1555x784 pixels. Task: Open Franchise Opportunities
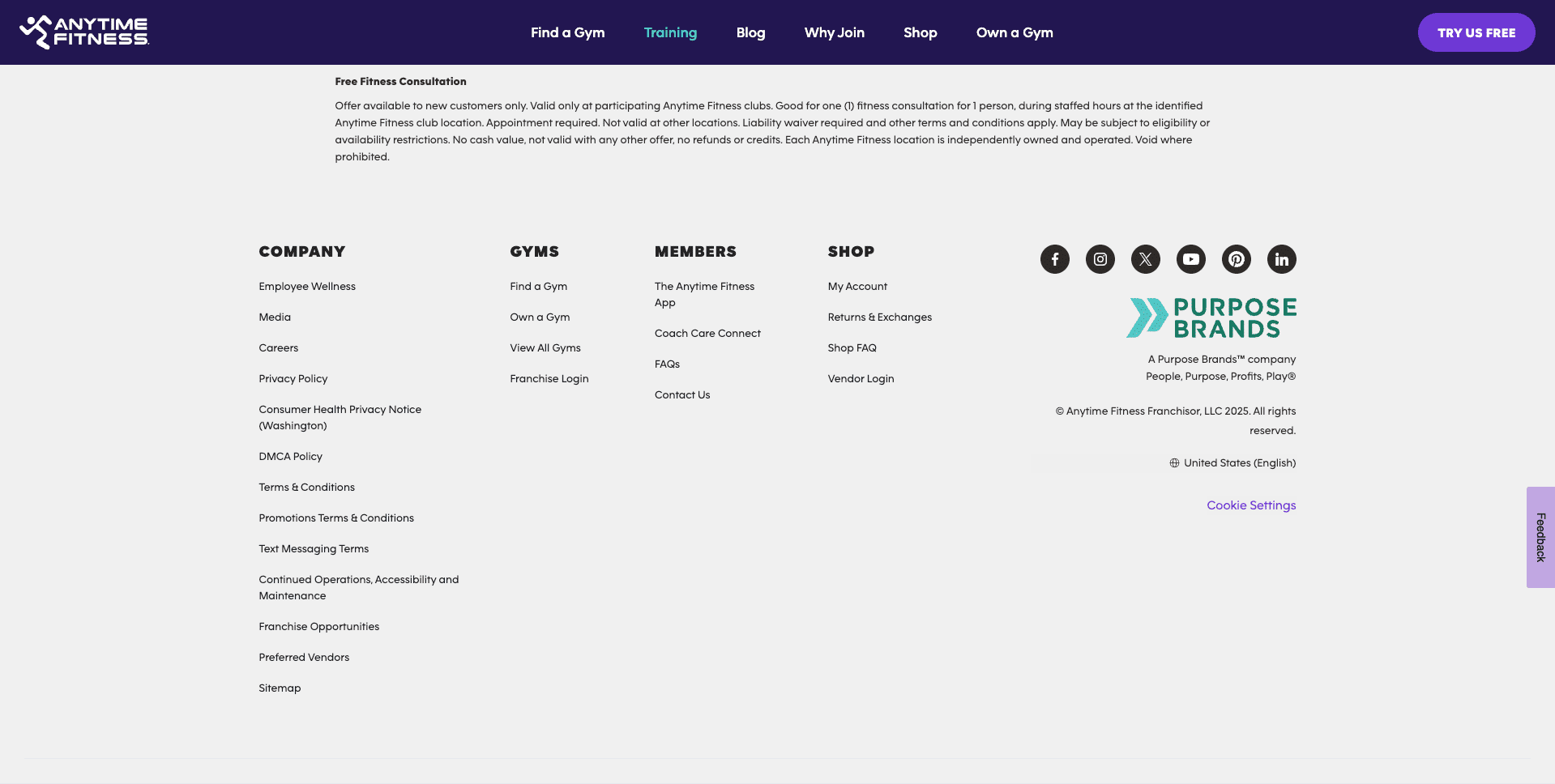click(x=318, y=626)
